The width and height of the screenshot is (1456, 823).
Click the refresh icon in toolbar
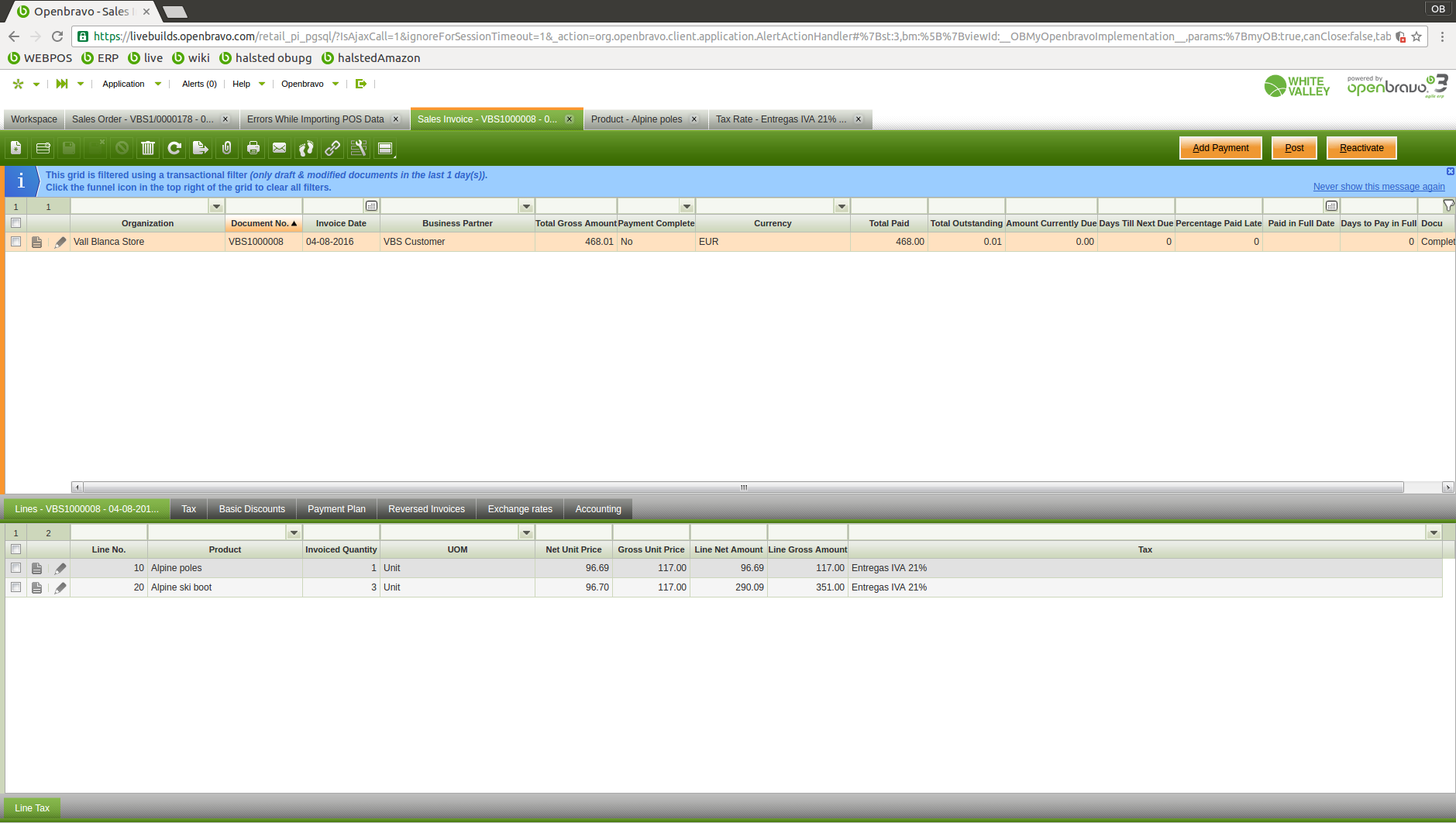point(174,148)
